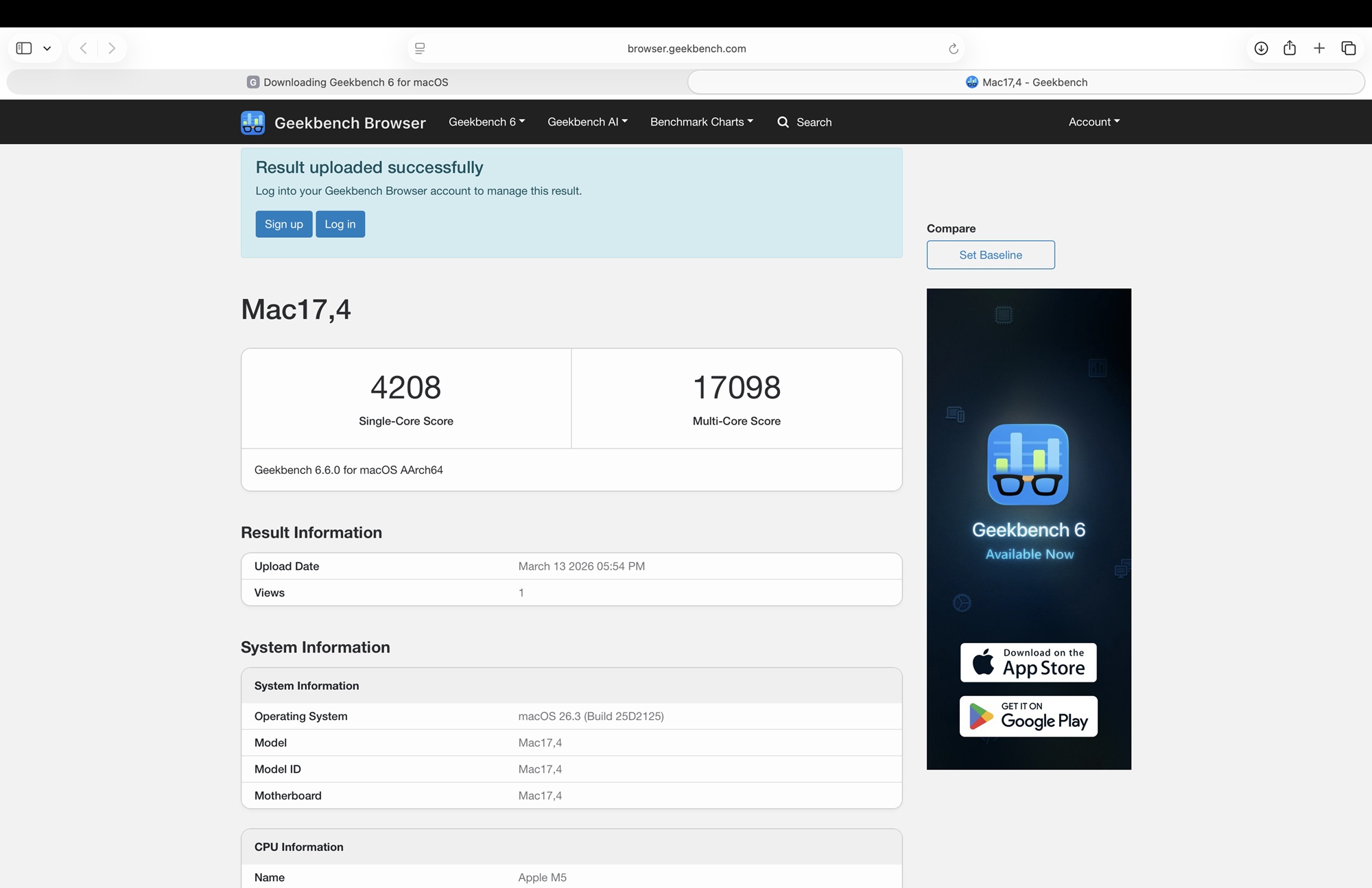Click the Set Baseline button

[x=990, y=255]
